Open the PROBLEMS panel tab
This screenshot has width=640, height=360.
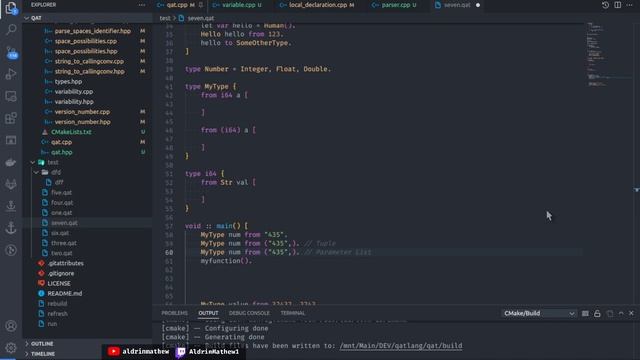pos(175,313)
